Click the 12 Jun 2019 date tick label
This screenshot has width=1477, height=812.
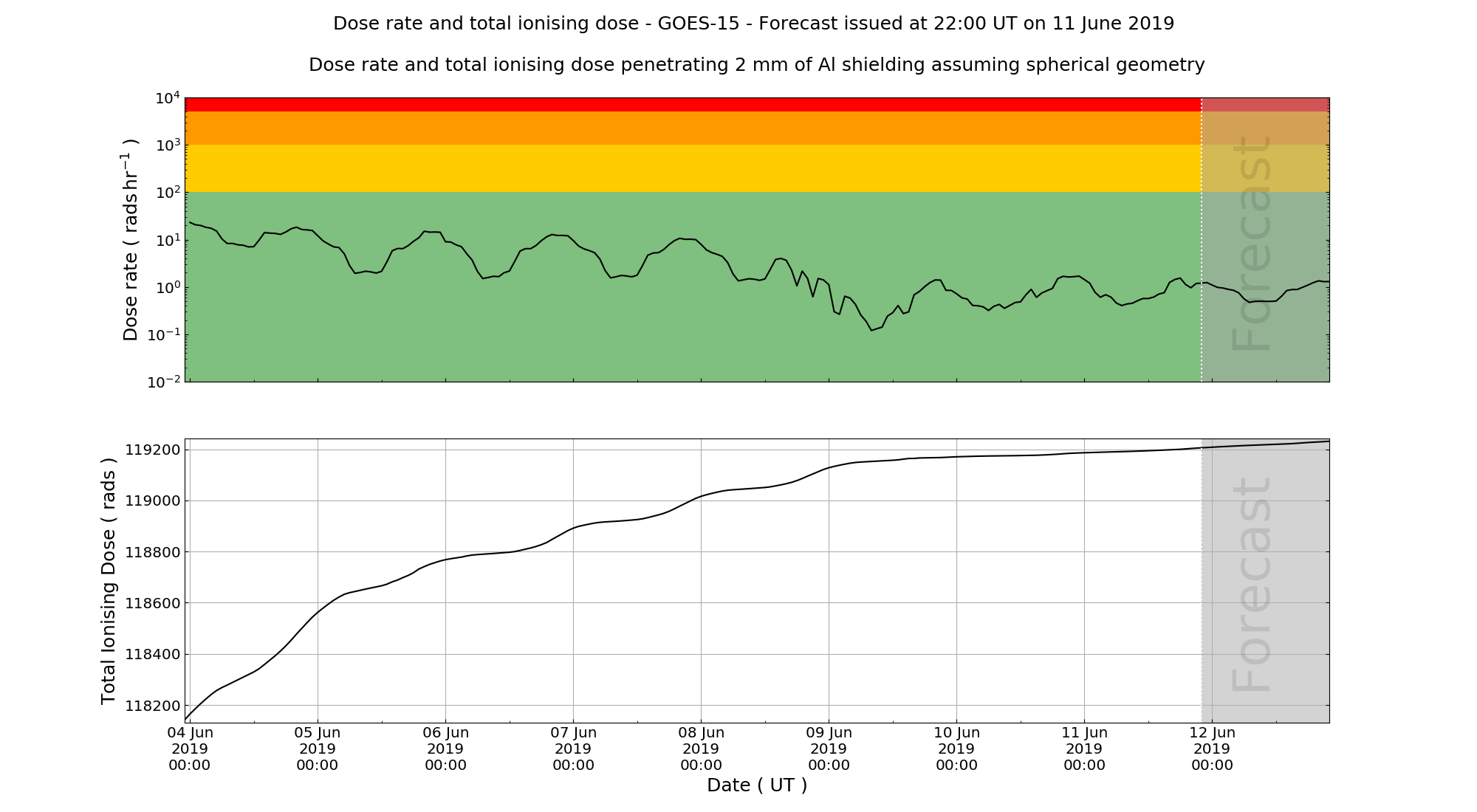coord(1212,749)
